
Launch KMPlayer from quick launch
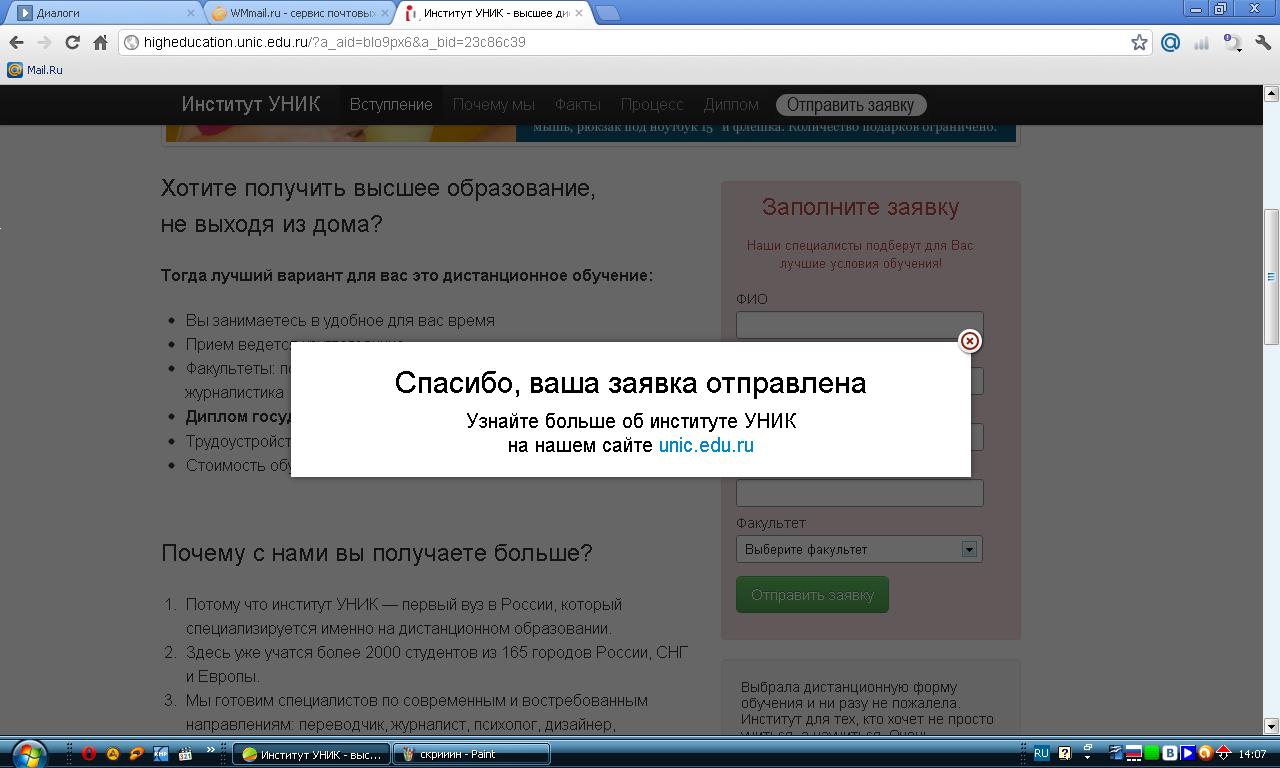tap(161, 754)
